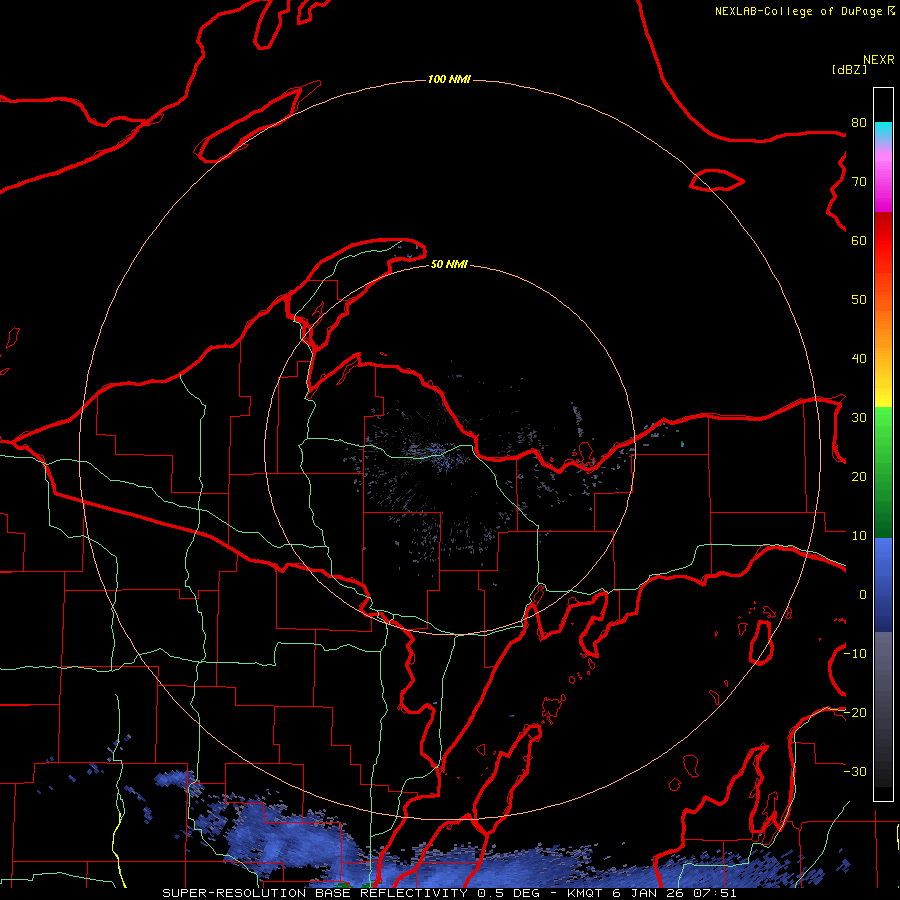Click the 50 NMI range ring label
900x900 pixels.
[449, 264]
